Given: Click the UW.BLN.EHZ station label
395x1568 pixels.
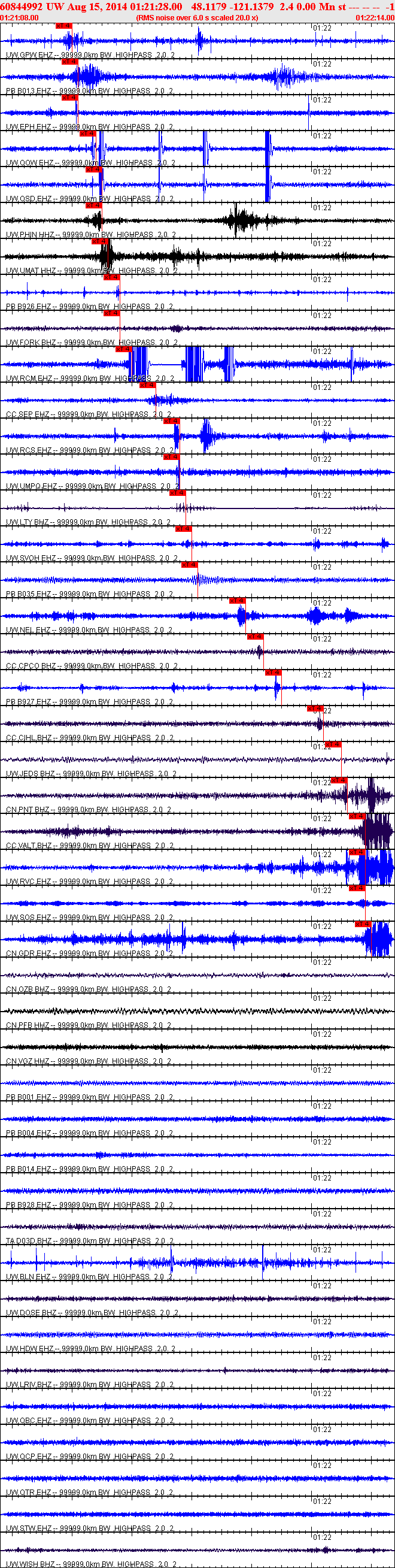Looking at the screenshot, I should pos(29,1276).
